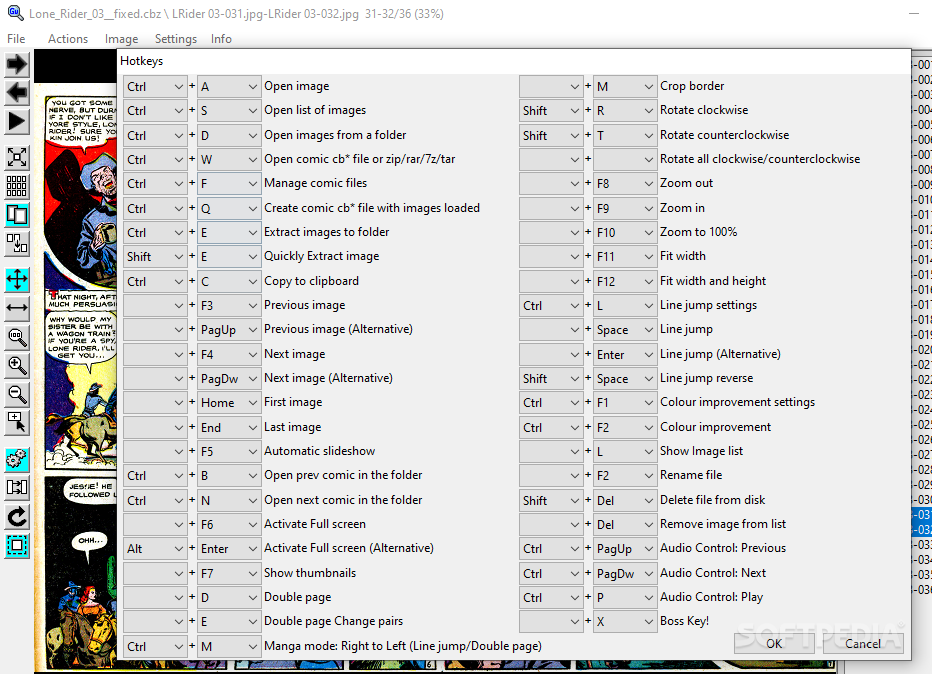
Task: Open the Actions menu
Action: coord(68,39)
